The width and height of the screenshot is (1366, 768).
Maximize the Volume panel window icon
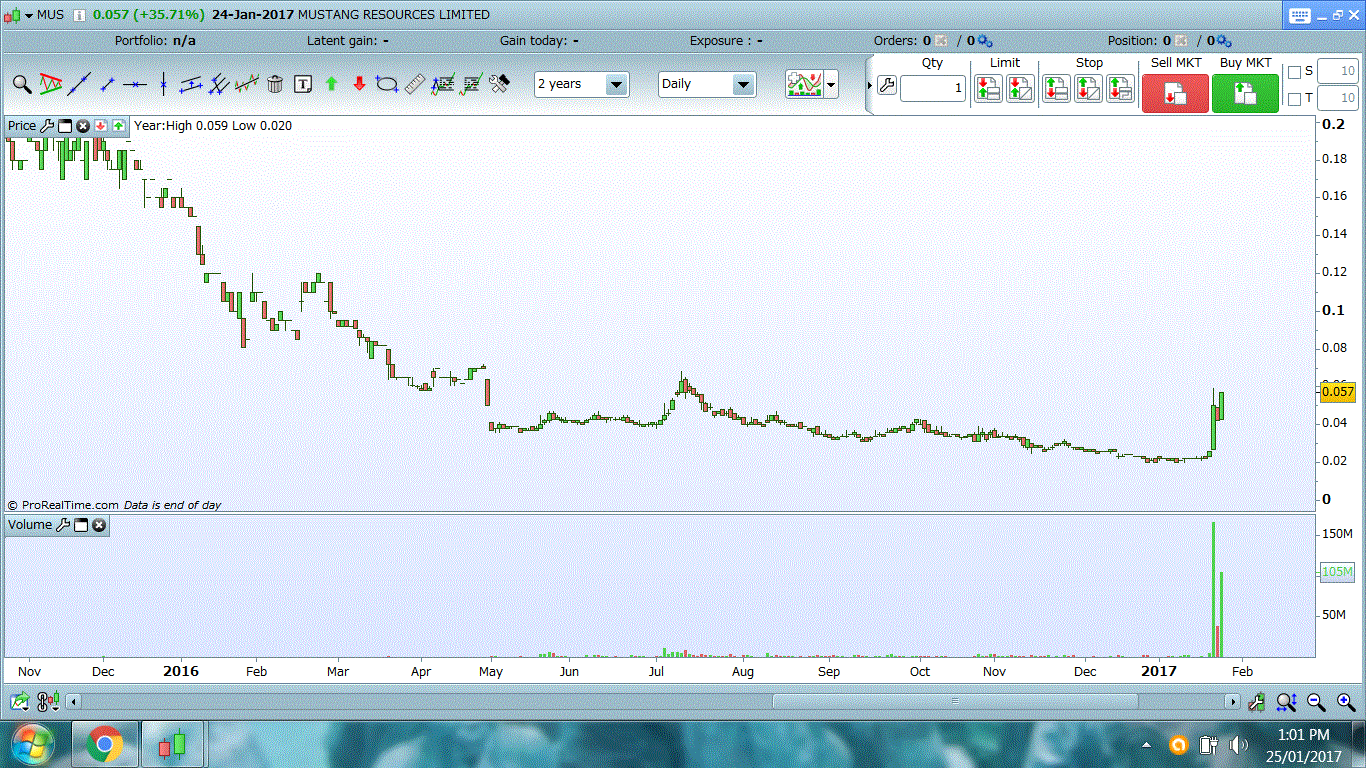[81, 525]
